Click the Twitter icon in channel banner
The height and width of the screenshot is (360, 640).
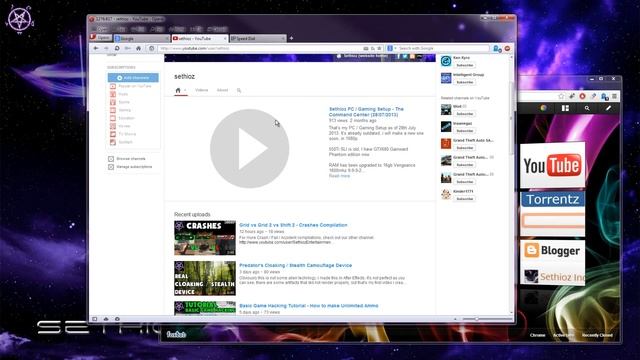click(405, 56)
